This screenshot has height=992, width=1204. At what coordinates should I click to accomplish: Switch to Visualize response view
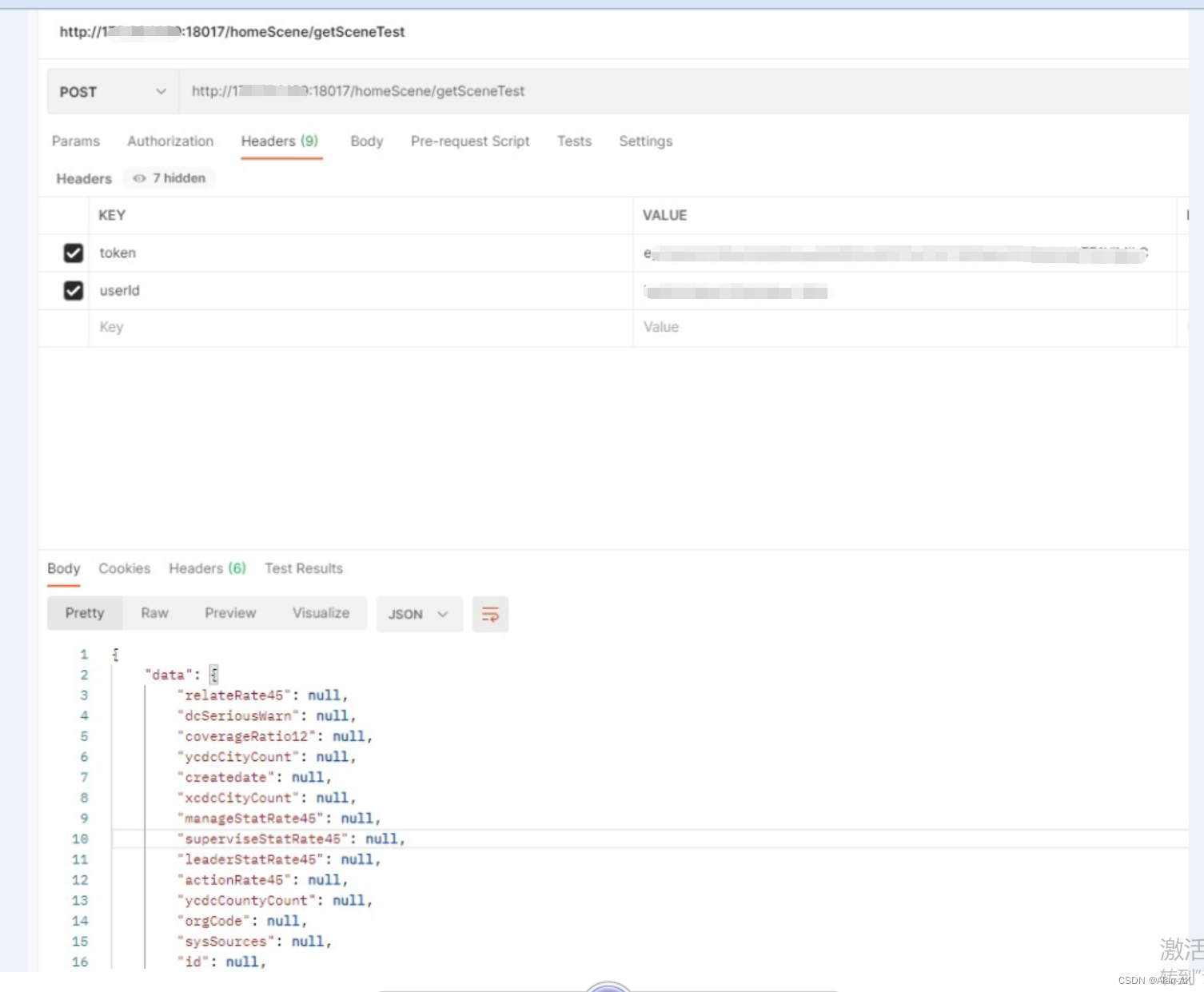321,613
